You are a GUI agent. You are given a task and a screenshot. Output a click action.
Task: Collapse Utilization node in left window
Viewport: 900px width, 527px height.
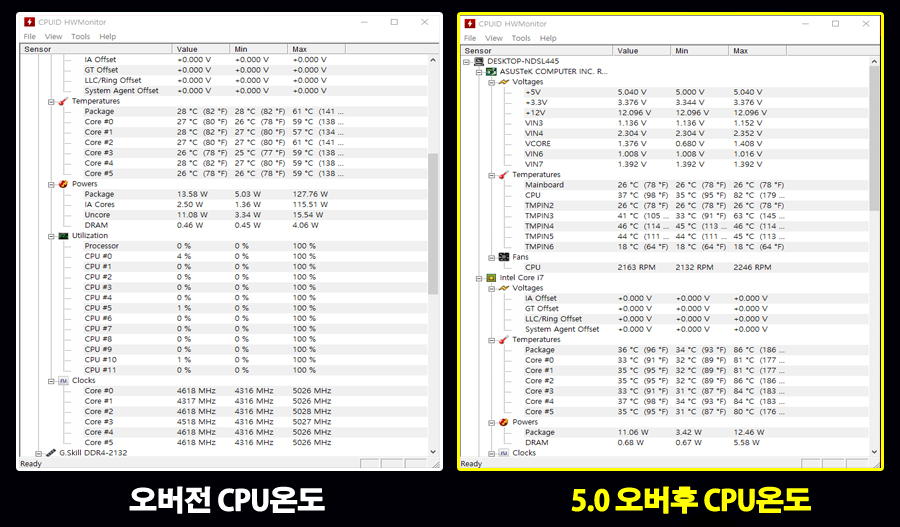51,236
